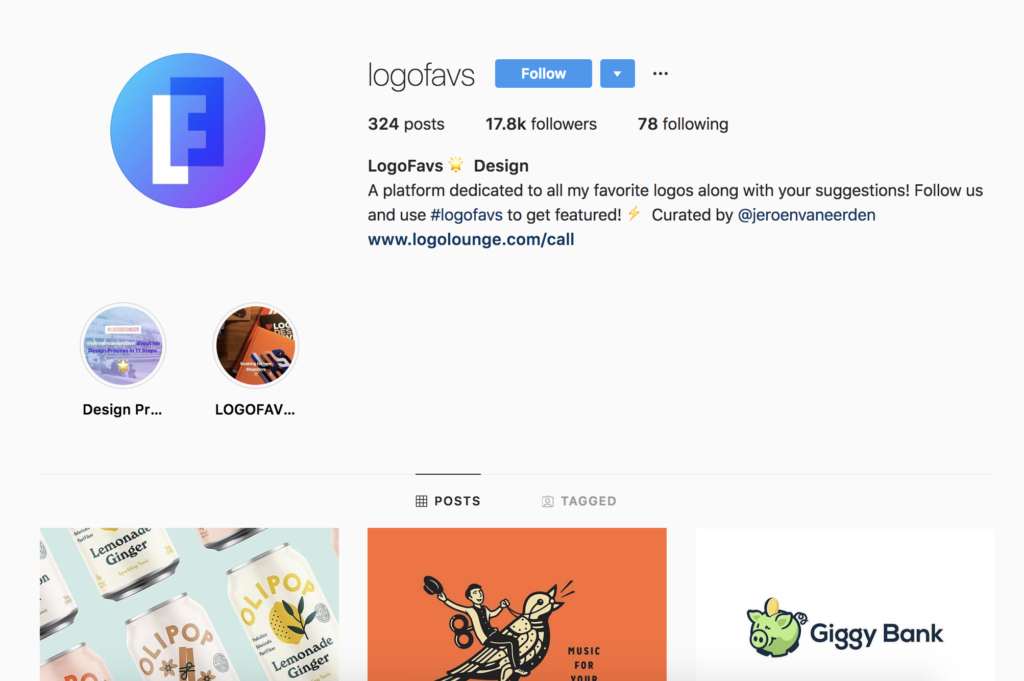Open the Giggy Bank logo post
The width and height of the screenshot is (1024, 681).
point(845,604)
